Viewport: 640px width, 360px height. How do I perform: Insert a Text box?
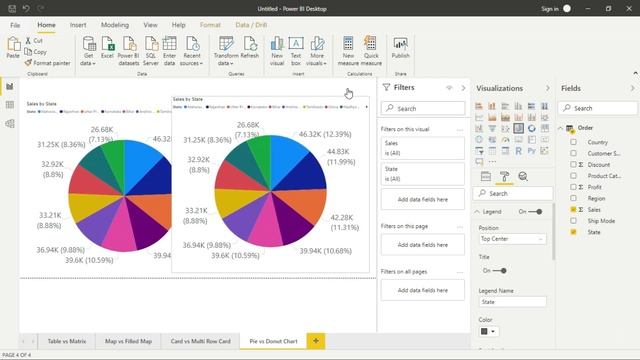click(296, 51)
